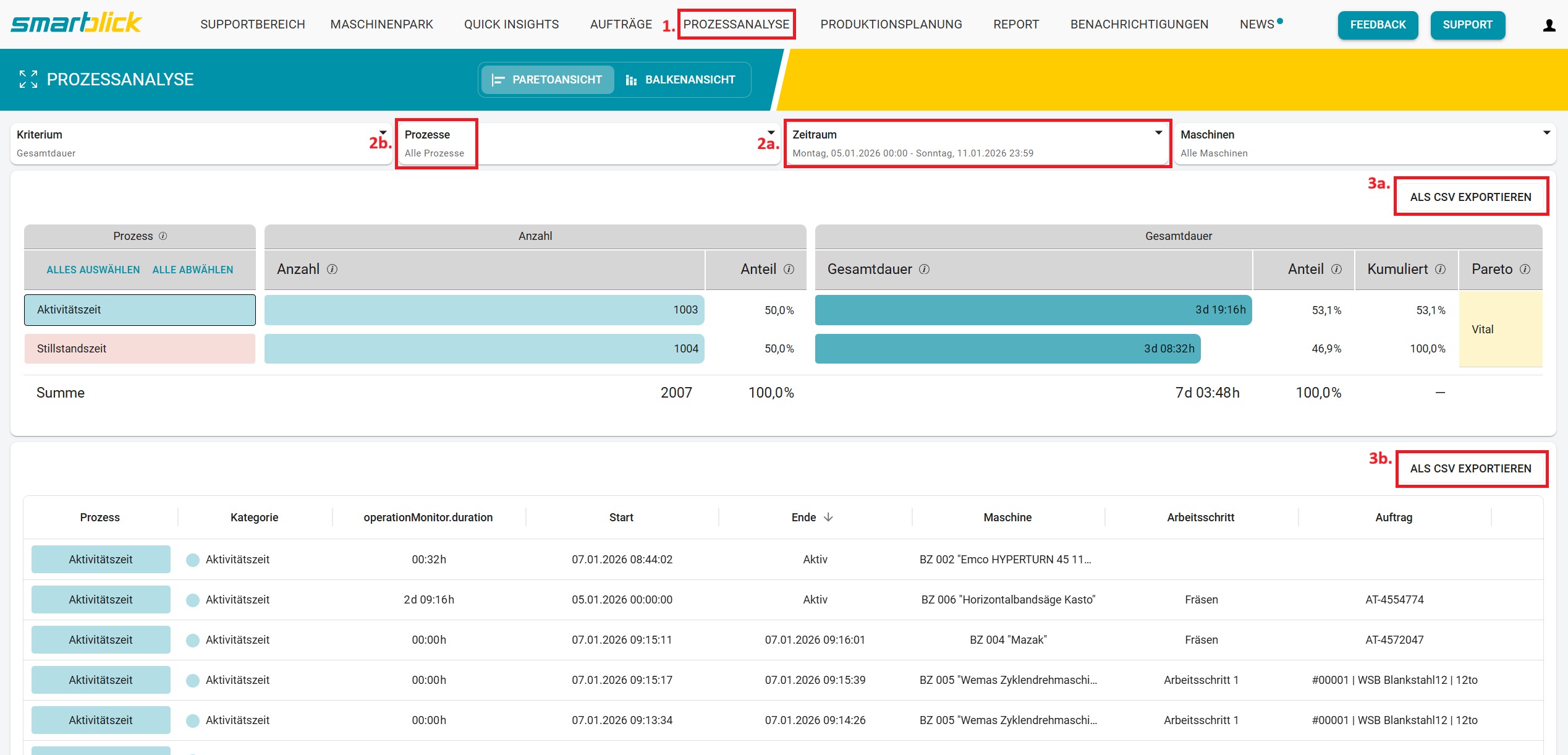Expand the Zeitraum date range dropdown

click(977, 143)
